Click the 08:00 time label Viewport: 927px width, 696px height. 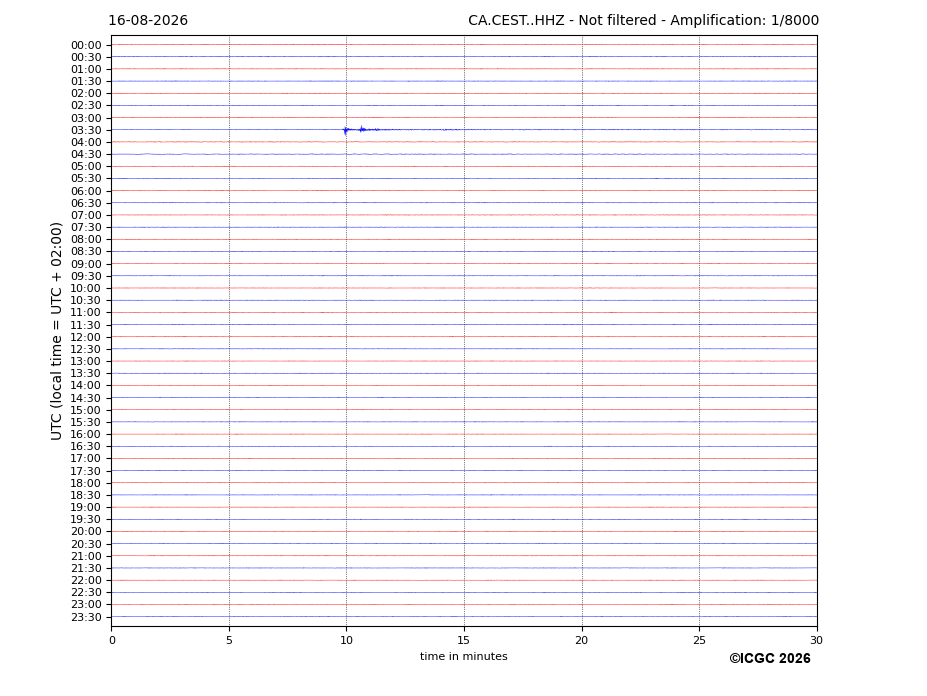click(x=86, y=239)
